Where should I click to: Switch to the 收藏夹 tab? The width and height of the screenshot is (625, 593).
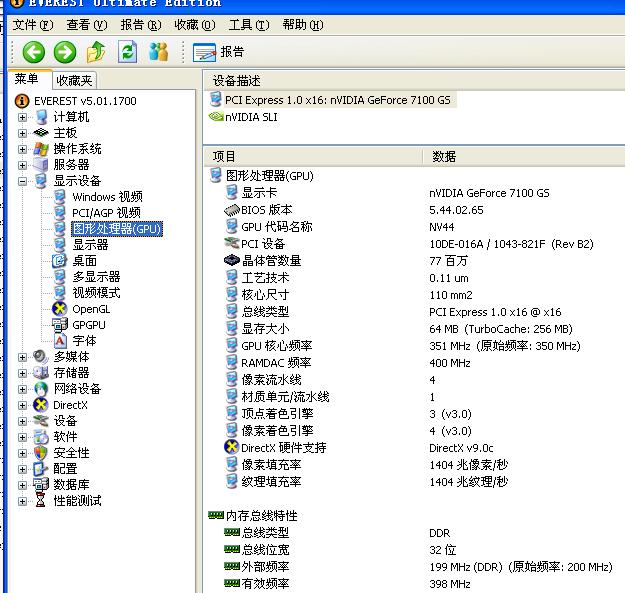(74, 81)
